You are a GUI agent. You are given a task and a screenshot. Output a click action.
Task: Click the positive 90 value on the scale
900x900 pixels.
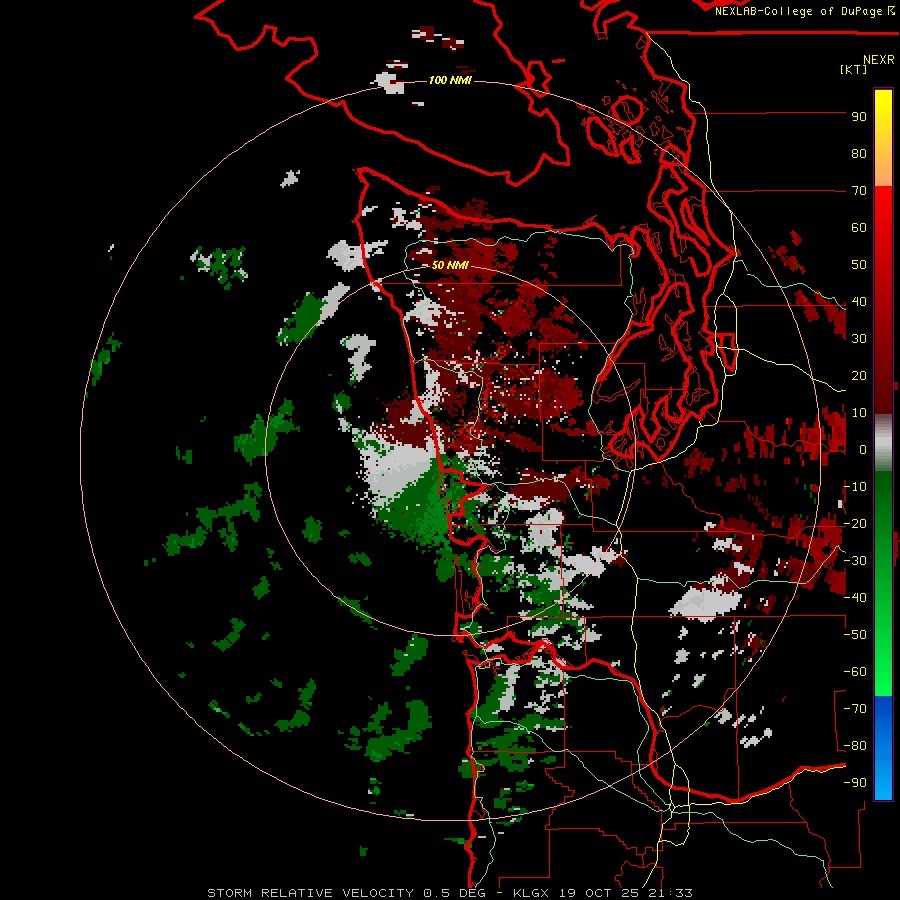859,117
